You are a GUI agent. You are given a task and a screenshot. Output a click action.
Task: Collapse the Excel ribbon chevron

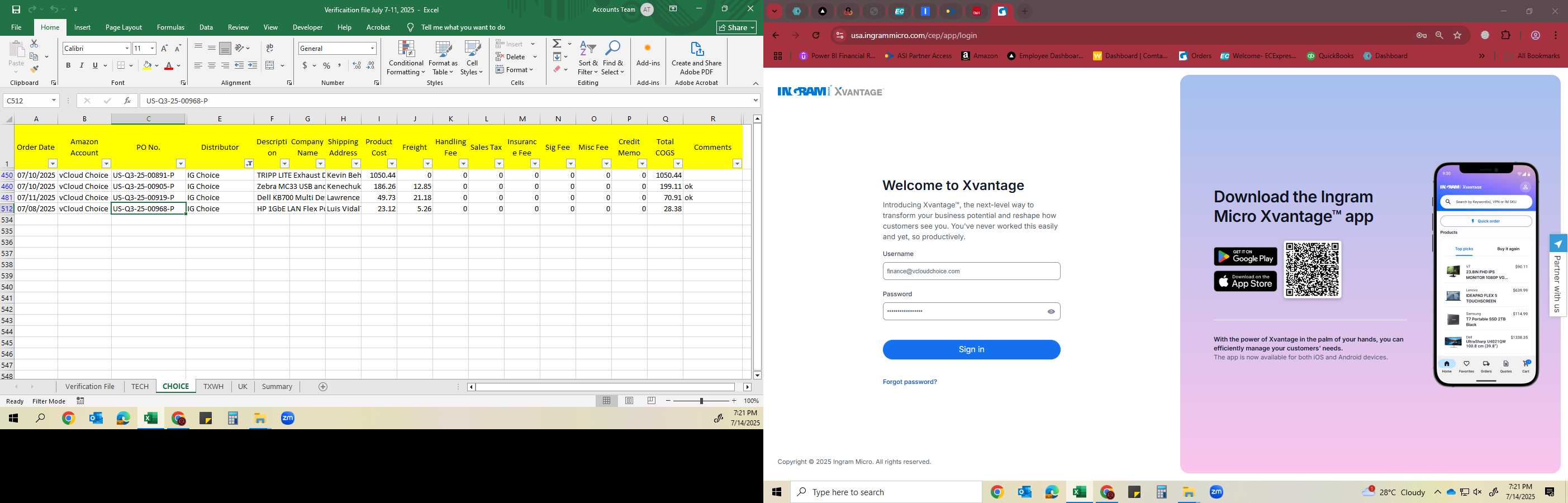756,83
